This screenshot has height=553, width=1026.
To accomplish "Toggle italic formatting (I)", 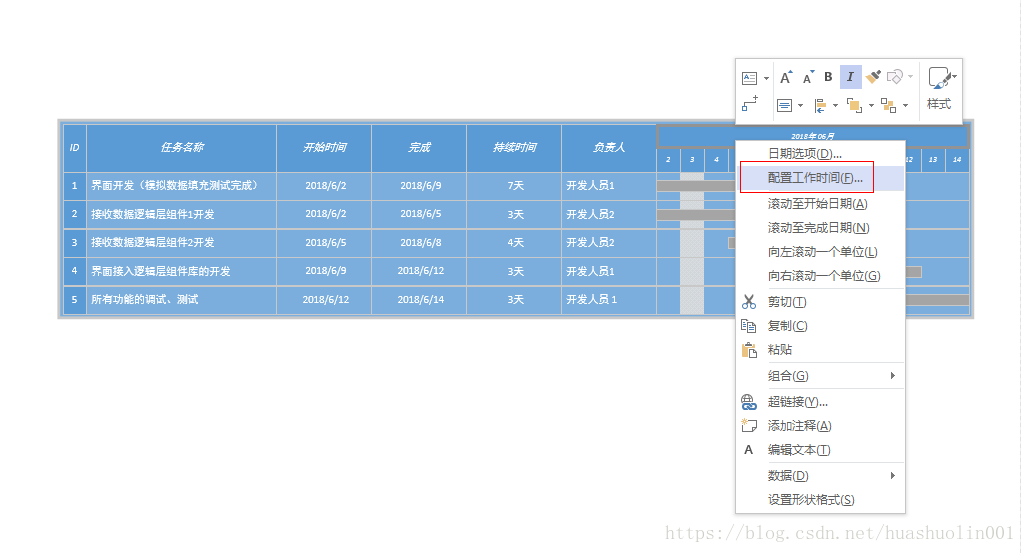I will (850, 77).
